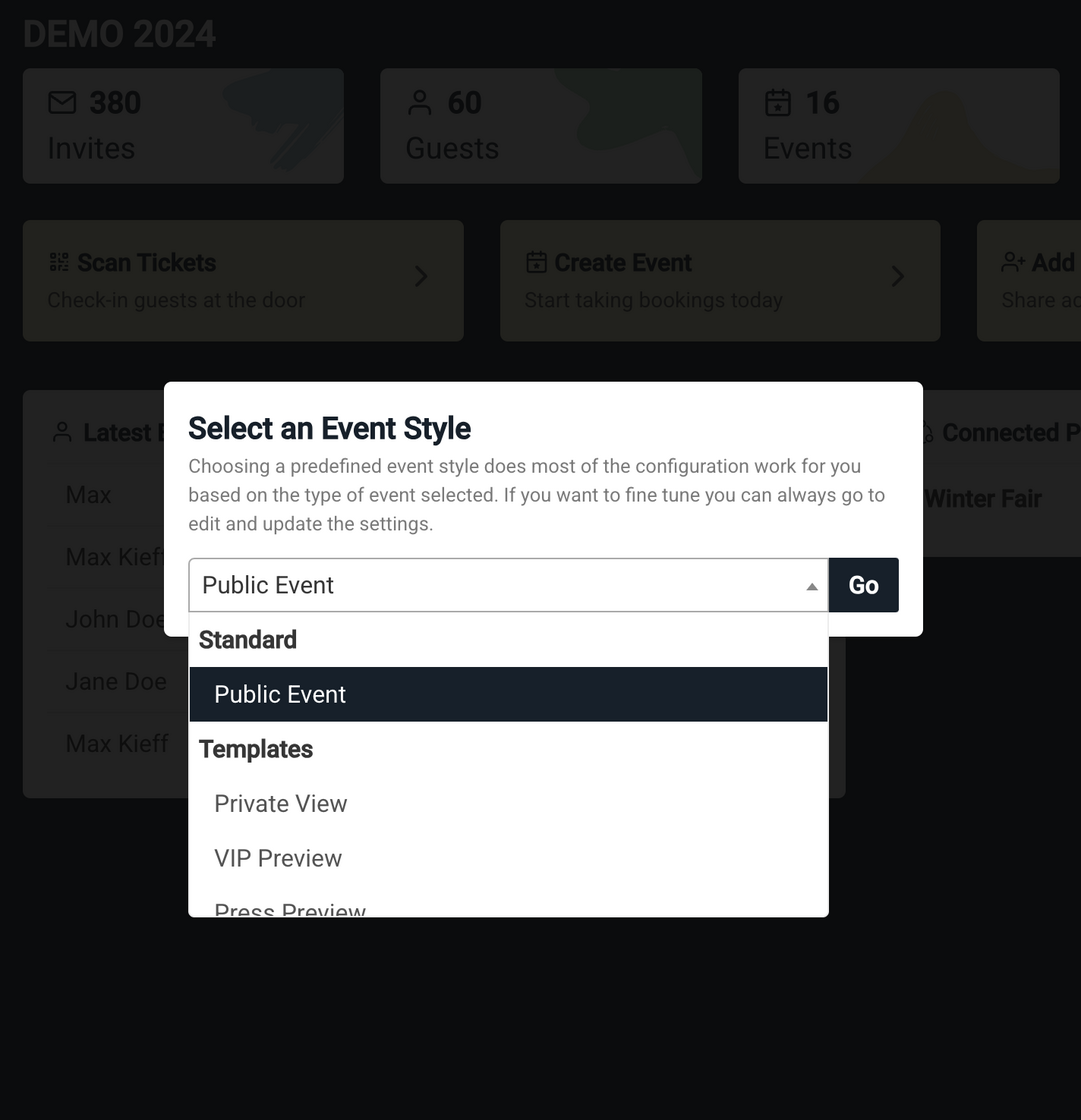Click the person icon beside Latest heading
Viewport: 1081px width, 1120px height.
62,432
